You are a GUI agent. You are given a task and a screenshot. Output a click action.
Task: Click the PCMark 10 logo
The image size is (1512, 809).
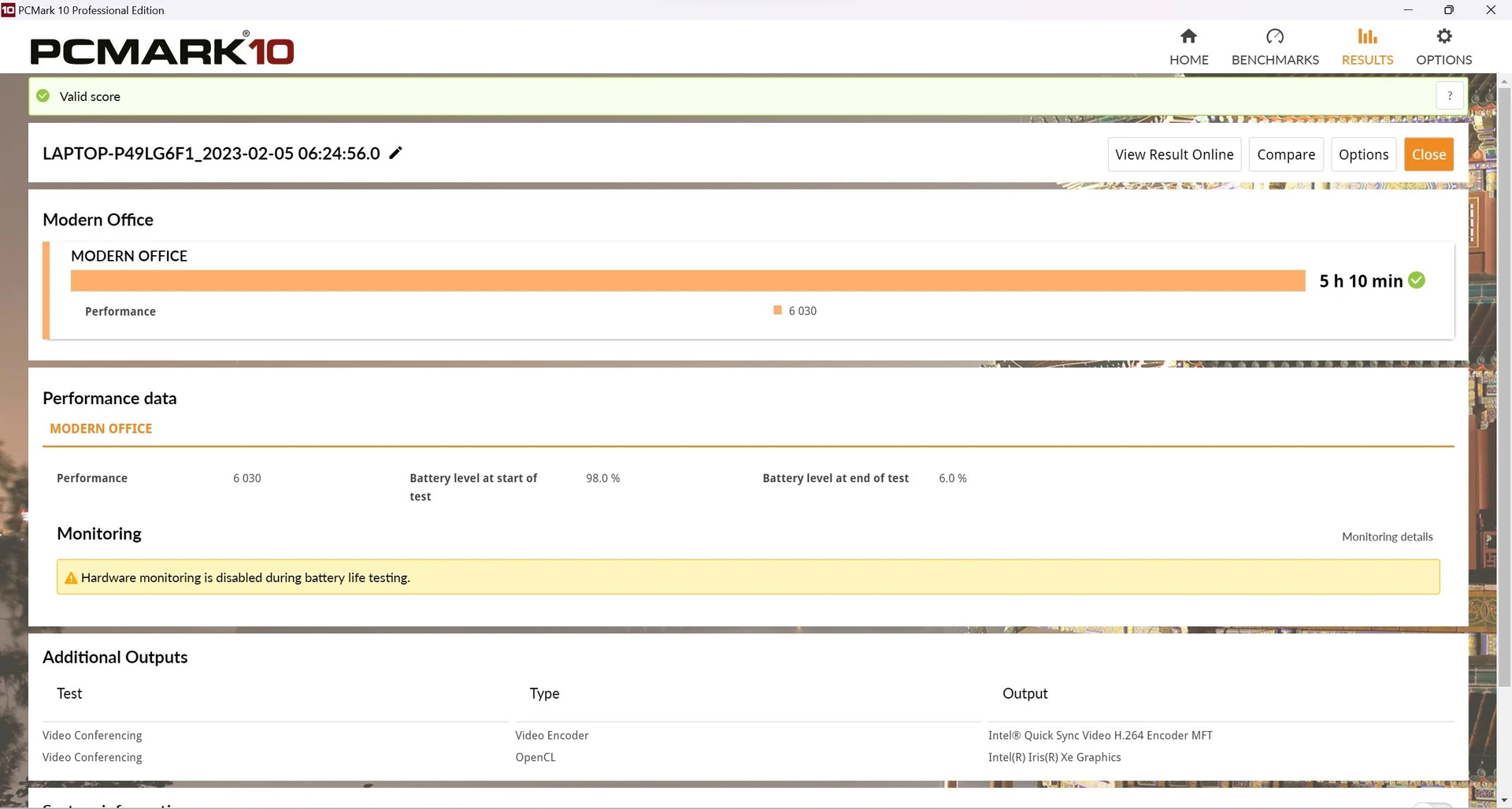point(162,49)
